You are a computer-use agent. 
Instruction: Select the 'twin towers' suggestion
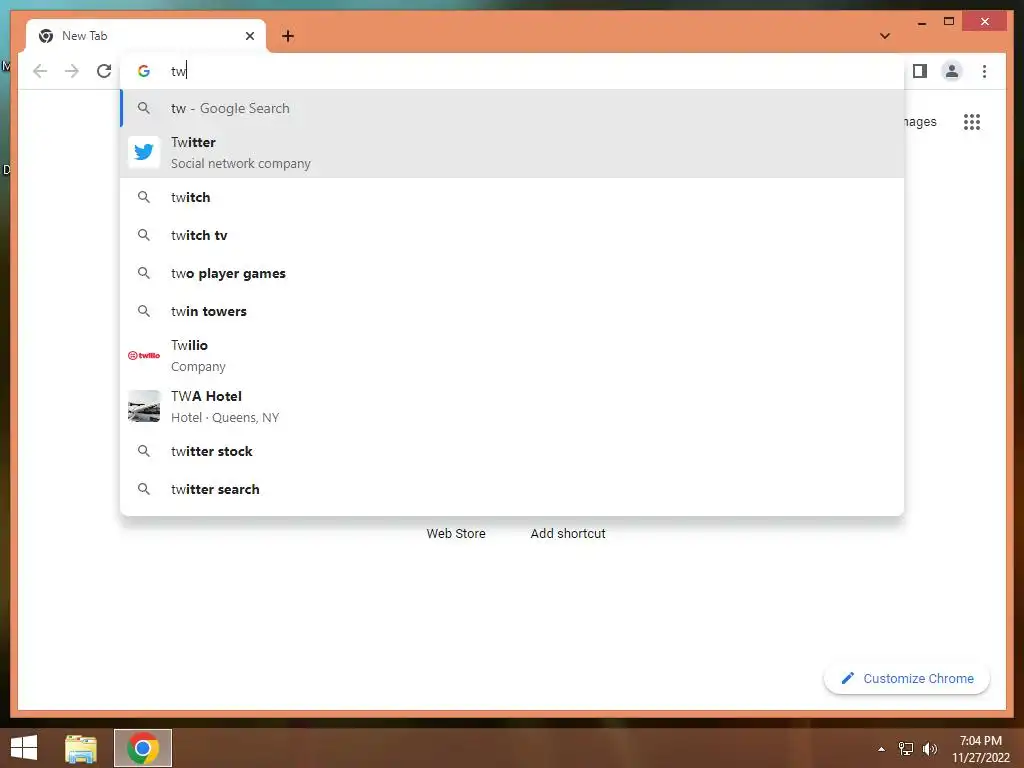(513, 311)
